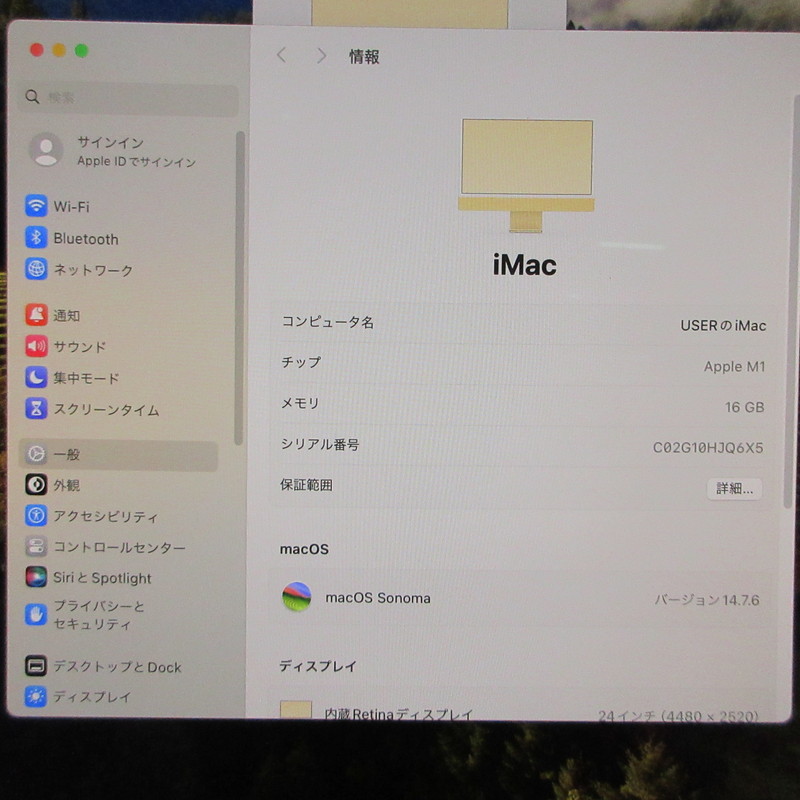The height and width of the screenshot is (800, 800).
Task: Click the コンピュータ名 label
Action: [328, 322]
